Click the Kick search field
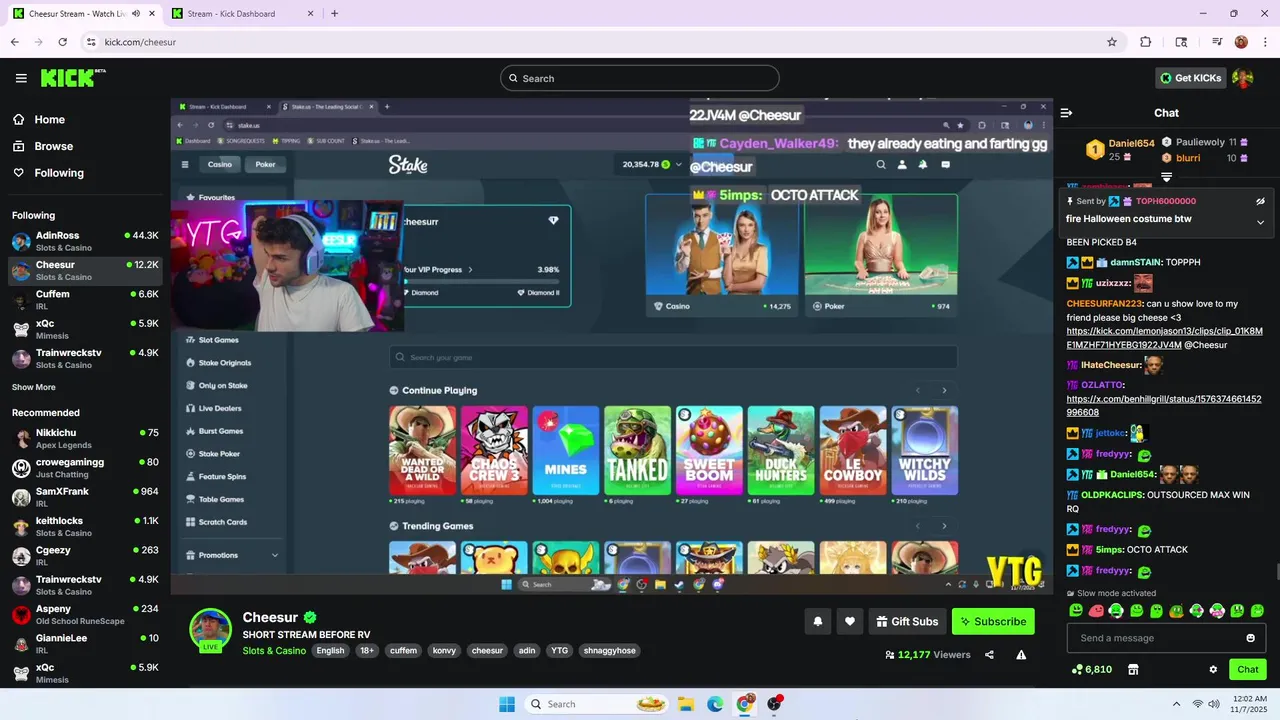The height and width of the screenshot is (720, 1280). [640, 78]
